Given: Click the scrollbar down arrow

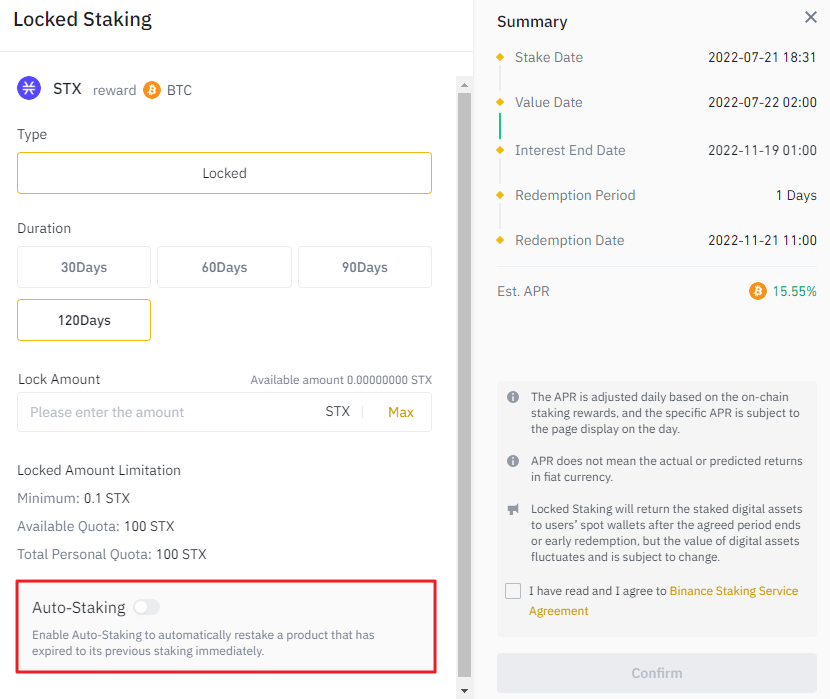Looking at the screenshot, I should click(x=463, y=690).
